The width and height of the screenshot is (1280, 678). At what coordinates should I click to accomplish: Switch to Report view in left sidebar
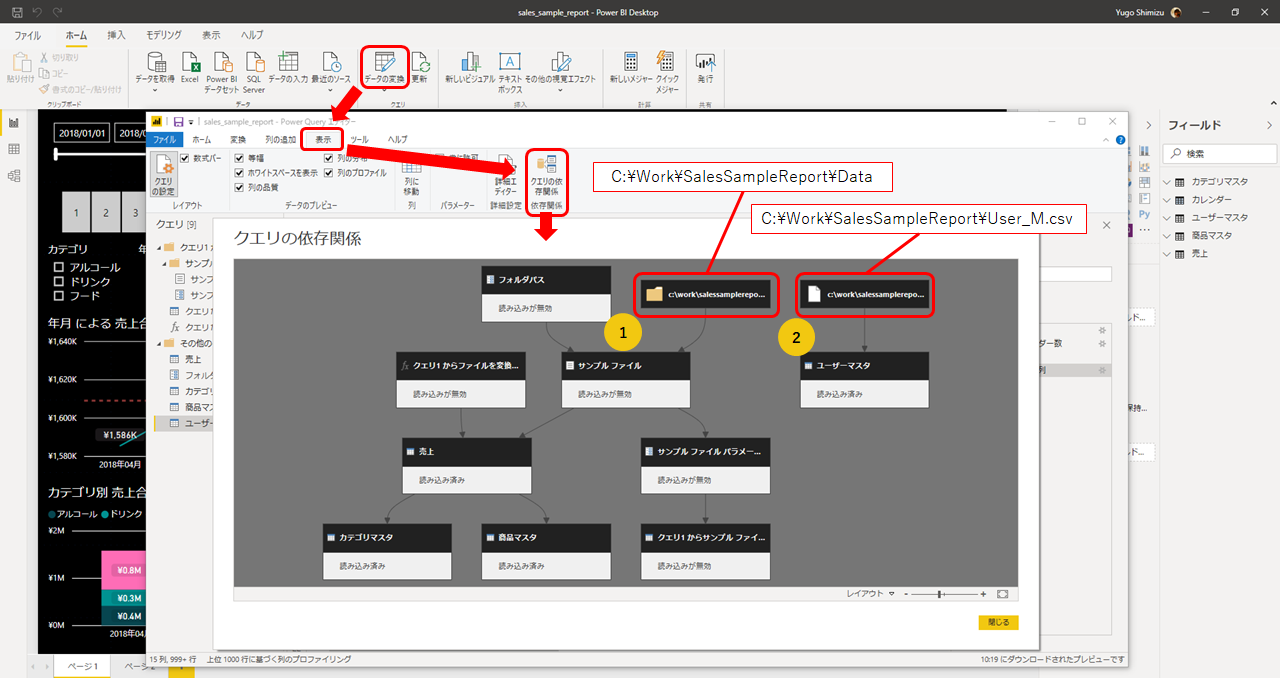(x=14, y=123)
